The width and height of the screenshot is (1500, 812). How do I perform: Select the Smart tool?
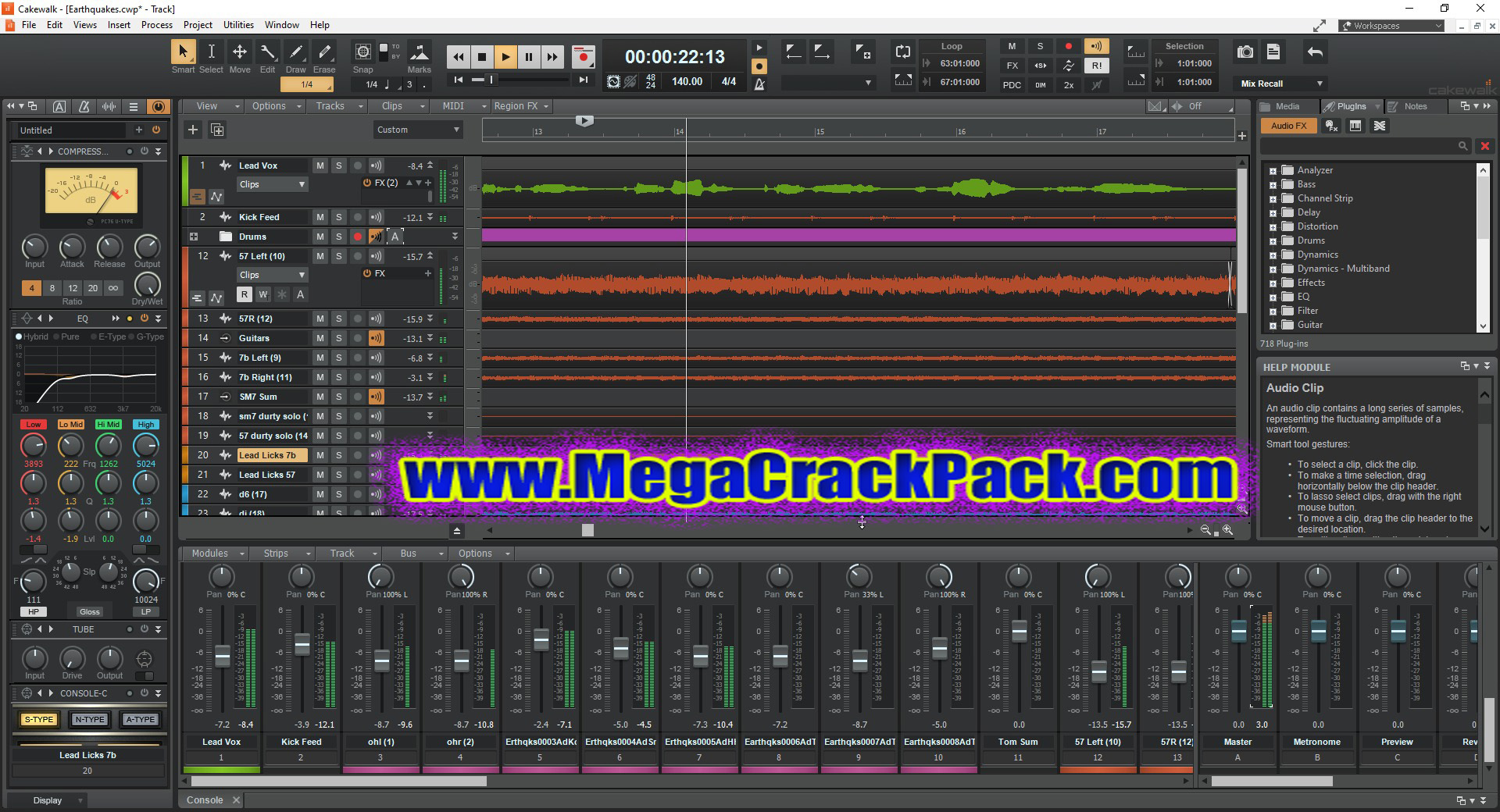[x=183, y=52]
